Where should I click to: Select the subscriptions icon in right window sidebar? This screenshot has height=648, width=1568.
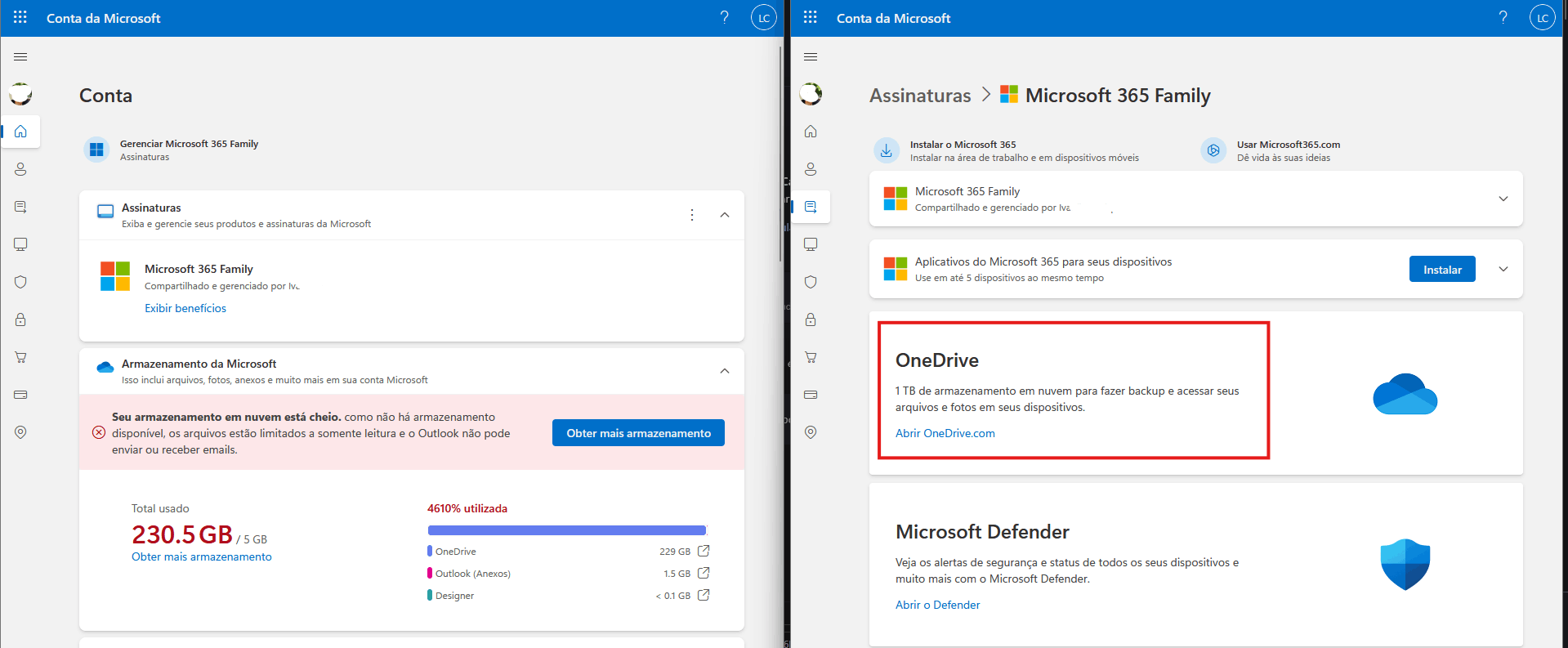(811, 207)
